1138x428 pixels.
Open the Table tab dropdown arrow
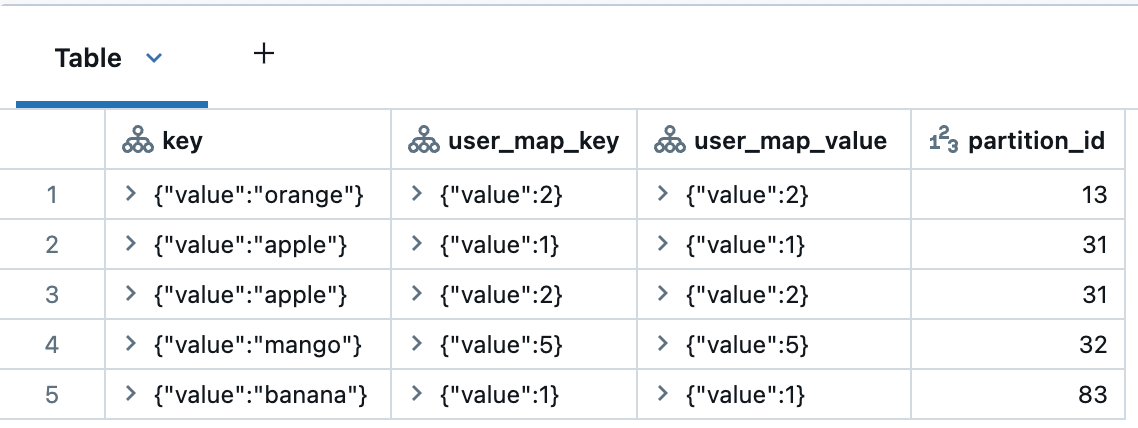tap(153, 58)
